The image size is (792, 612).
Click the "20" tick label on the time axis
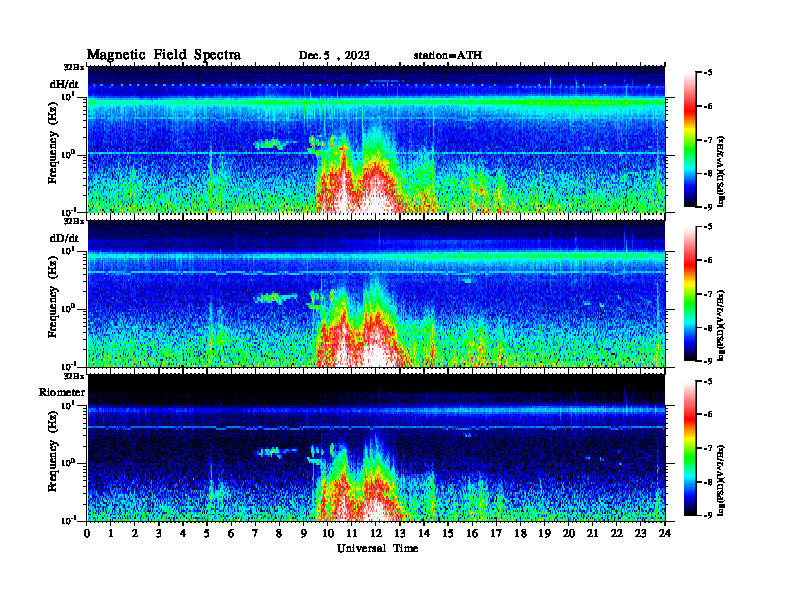568,533
